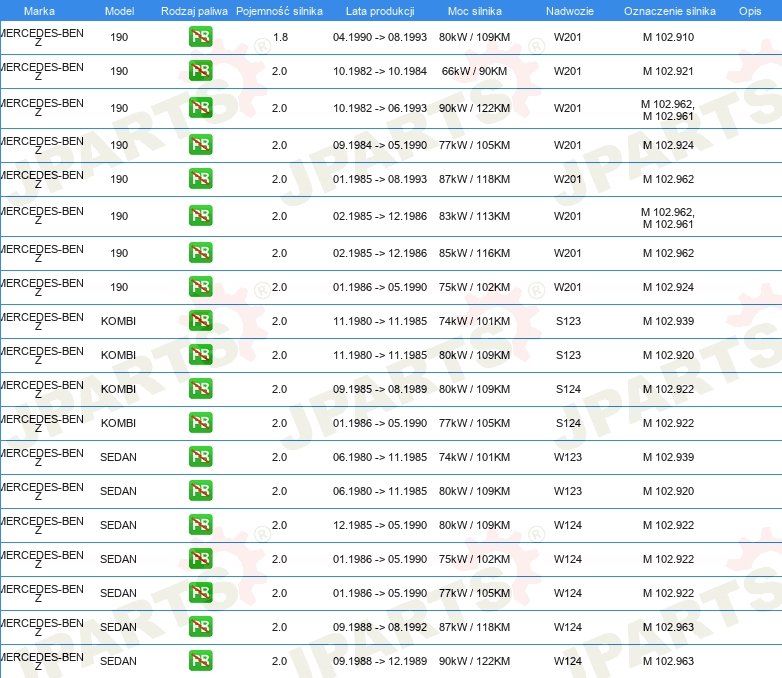Viewport: 782px width, 678px height.
Task: Click the Lata produkcji column header
Action: click(380, 11)
